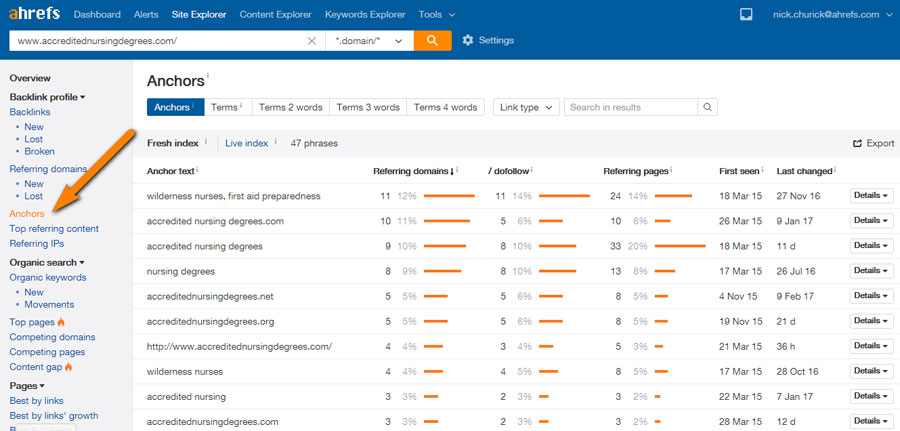Click the 'accredited nursing' anchor text
Viewport: 900px width, 431px height.
(x=186, y=397)
